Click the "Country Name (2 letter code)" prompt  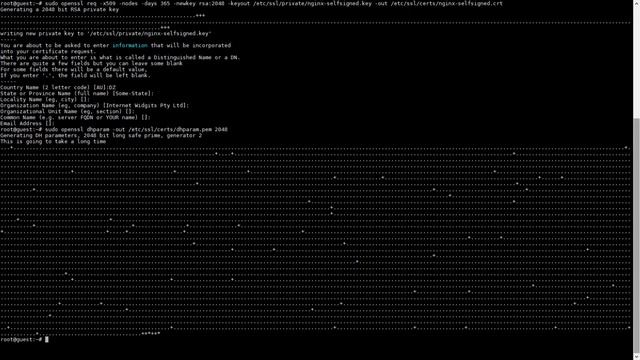pos(58,87)
